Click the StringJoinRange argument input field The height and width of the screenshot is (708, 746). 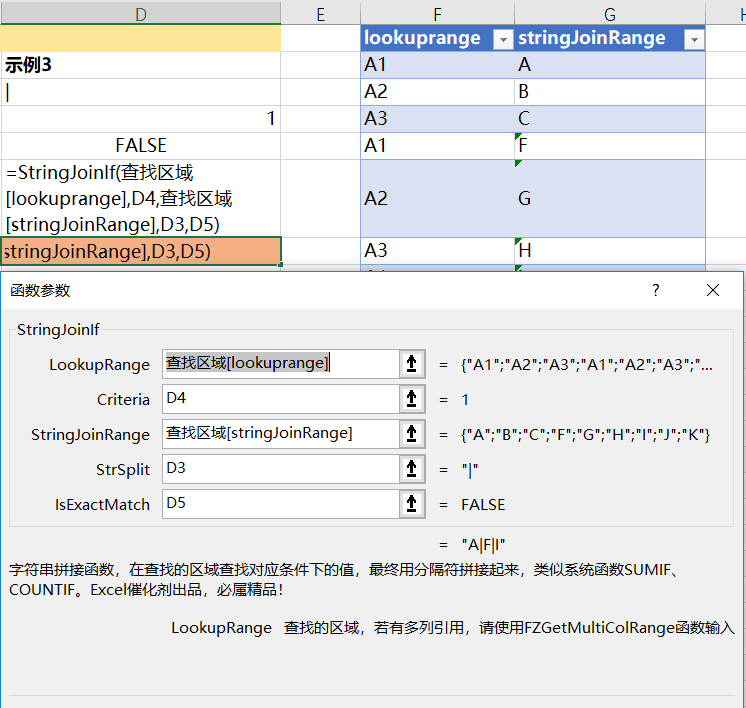pyautogui.click(x=281, y=434)
